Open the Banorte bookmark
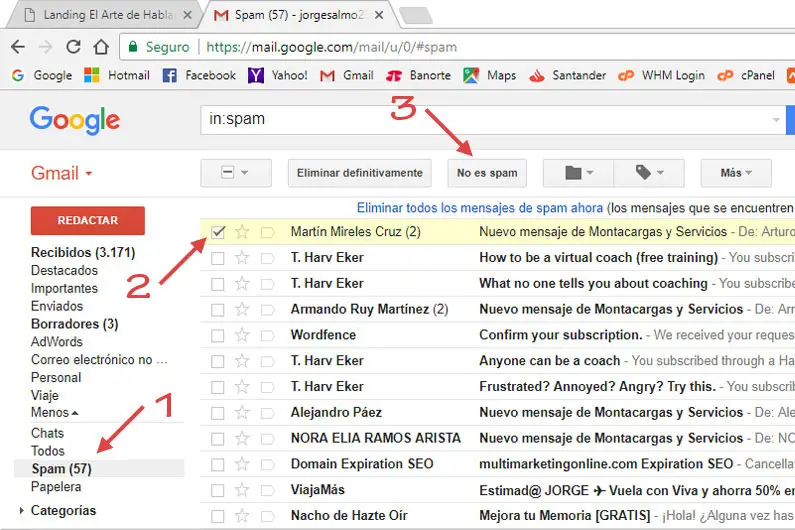 tap(419, 76)
